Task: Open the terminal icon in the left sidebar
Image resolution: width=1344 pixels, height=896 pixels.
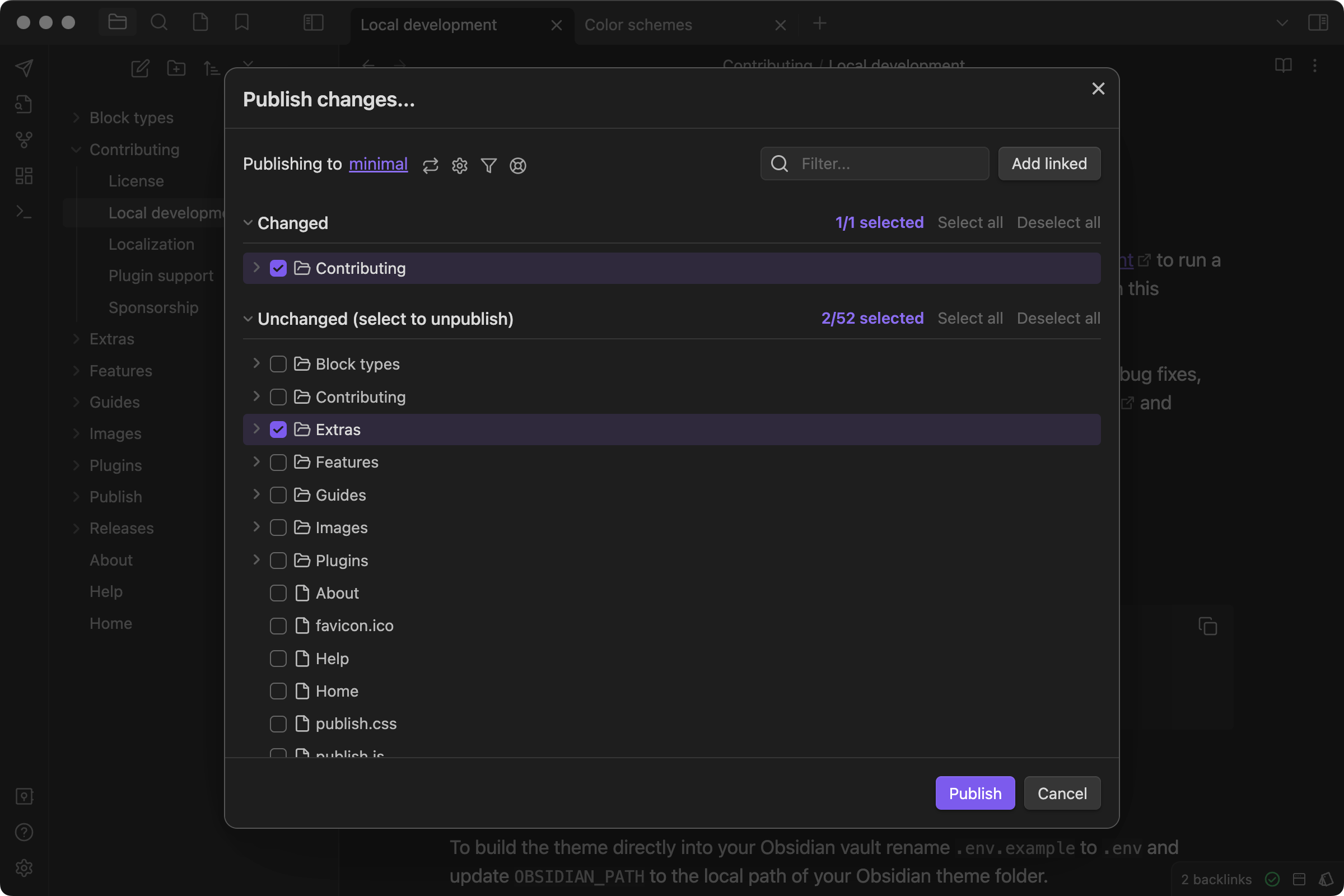Action: point(24,212)
